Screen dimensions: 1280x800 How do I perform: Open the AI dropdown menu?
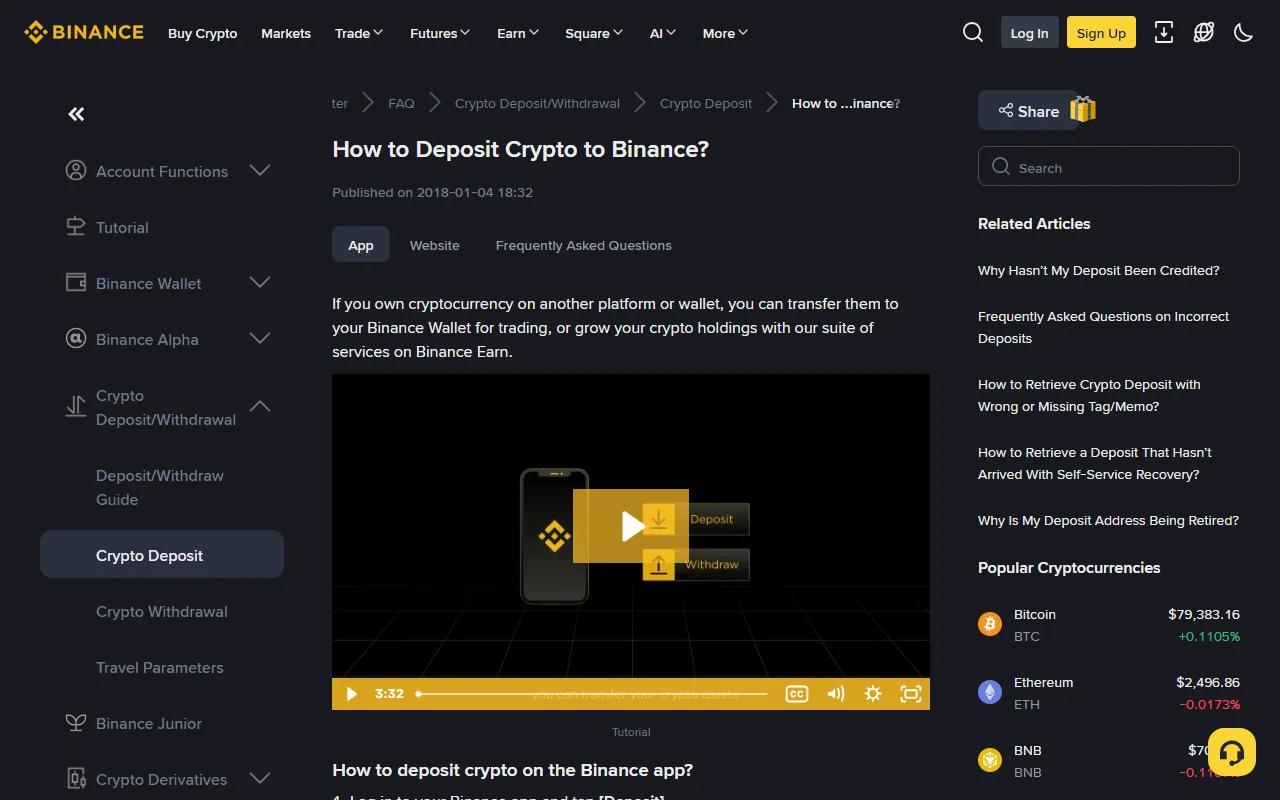click(x=663, y=33)
